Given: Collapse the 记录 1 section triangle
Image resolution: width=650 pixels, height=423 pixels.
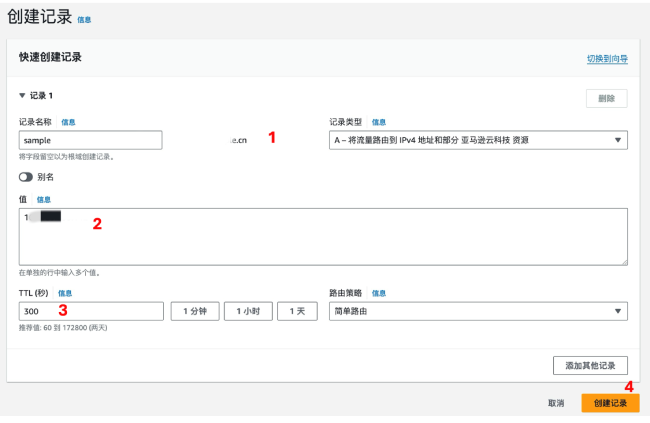Looking at the screenshot, I should click(x=22, y=96).
